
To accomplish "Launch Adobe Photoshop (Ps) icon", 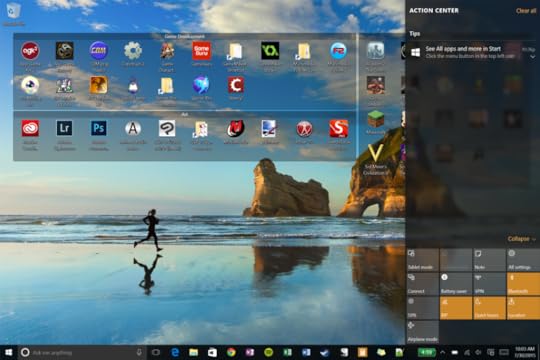I will click(x=98, y=128).
